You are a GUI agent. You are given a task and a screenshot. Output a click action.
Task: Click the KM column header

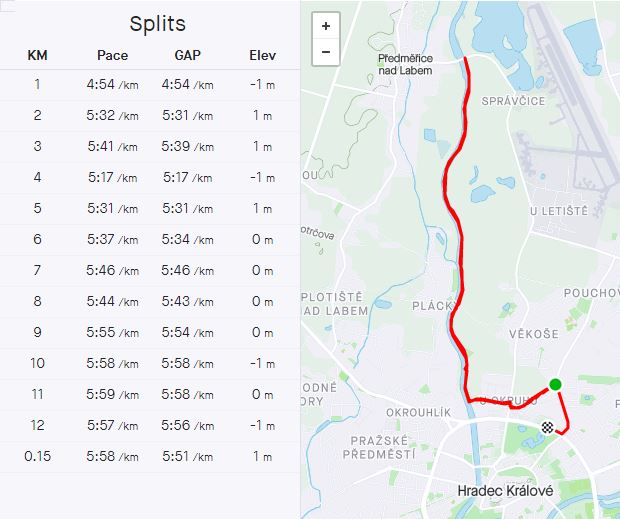click(38, 55)
